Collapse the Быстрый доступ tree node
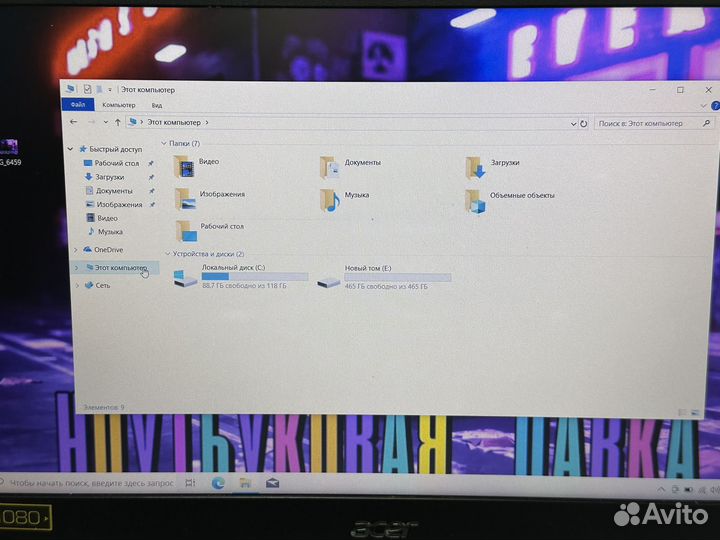Image resolution: width=720 pixels, height=540 pixels. tap(70, 149)
